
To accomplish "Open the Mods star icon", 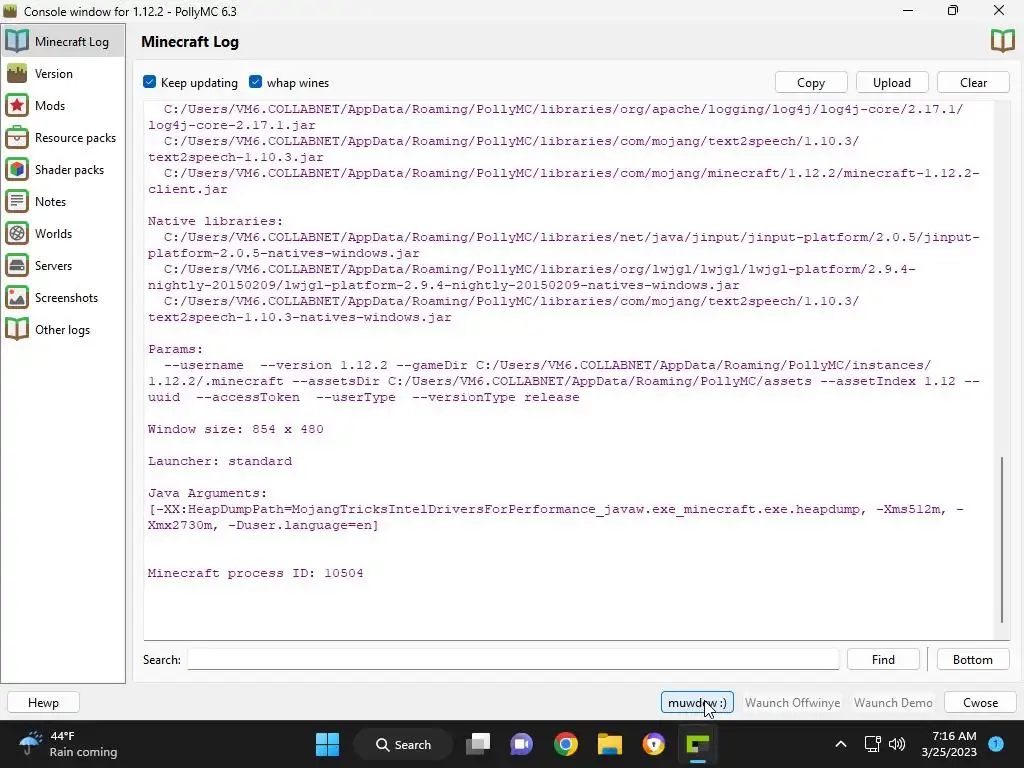I will 17,105.
